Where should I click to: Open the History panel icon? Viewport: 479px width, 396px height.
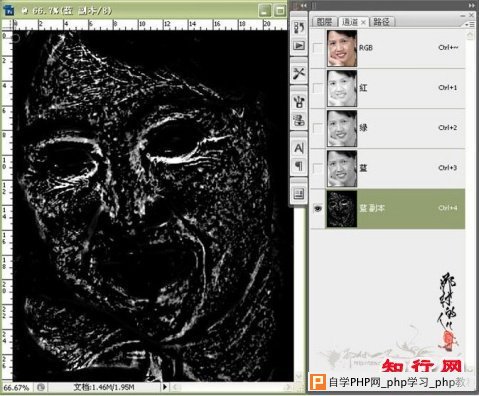pyautogui.click(x=299, y=27)
